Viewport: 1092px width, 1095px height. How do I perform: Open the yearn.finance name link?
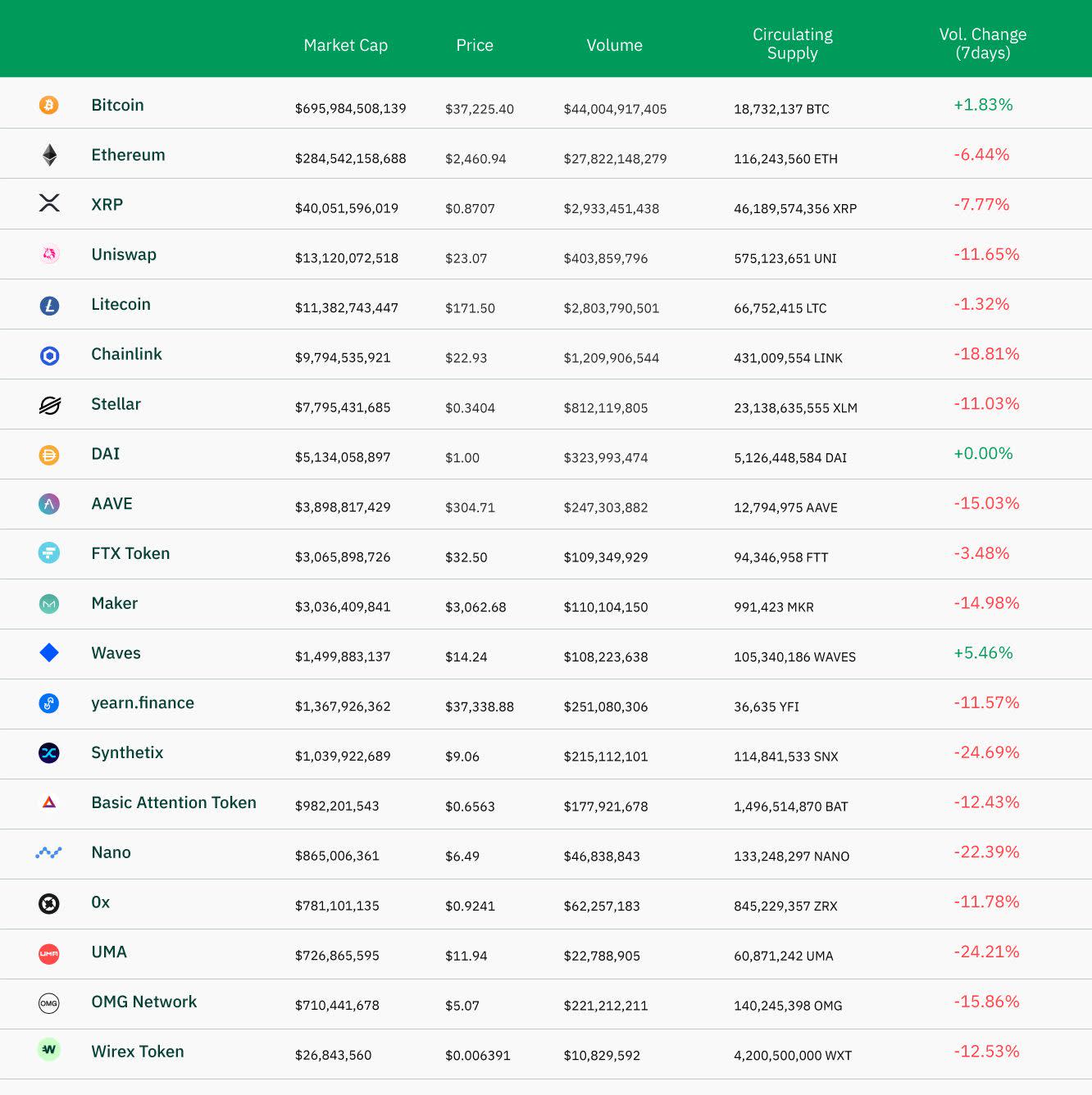point(143,703)
